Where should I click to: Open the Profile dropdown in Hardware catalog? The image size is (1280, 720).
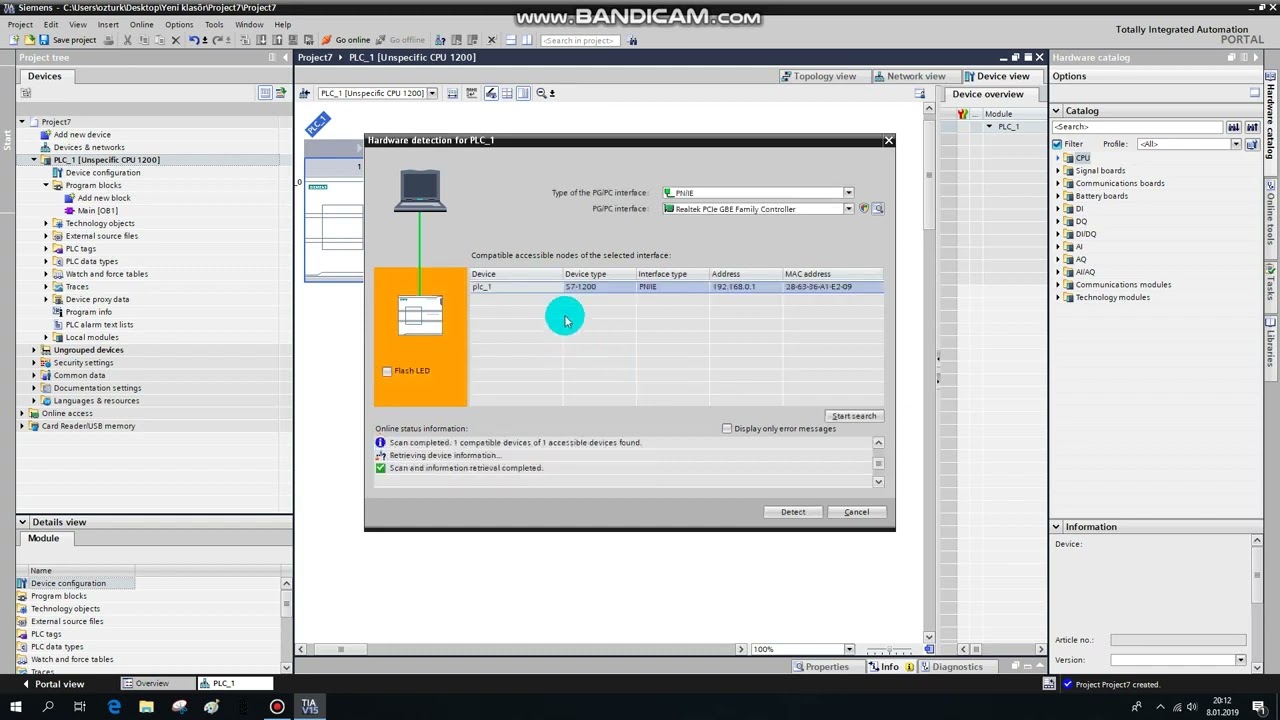pyautogui.click(x=1236, y=144)
